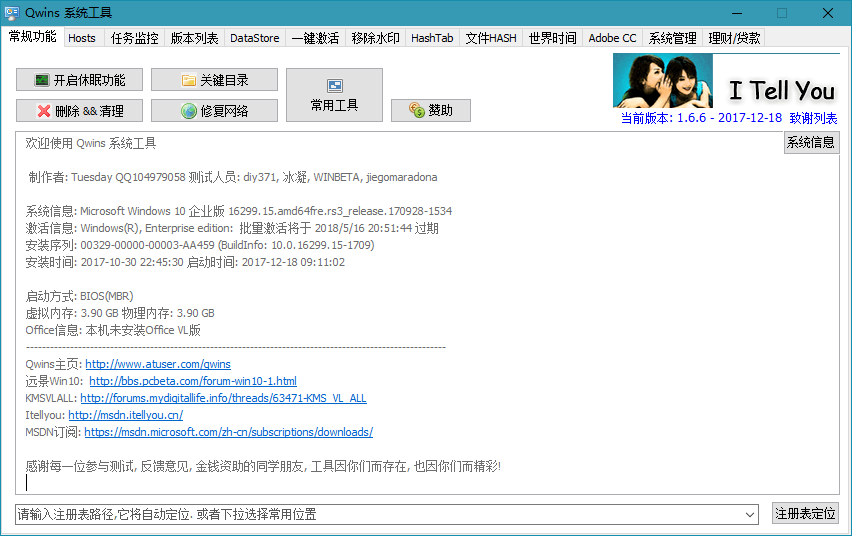
Task: Open the msdn.itellyou.cn link
Action: [x=125, y=415]
